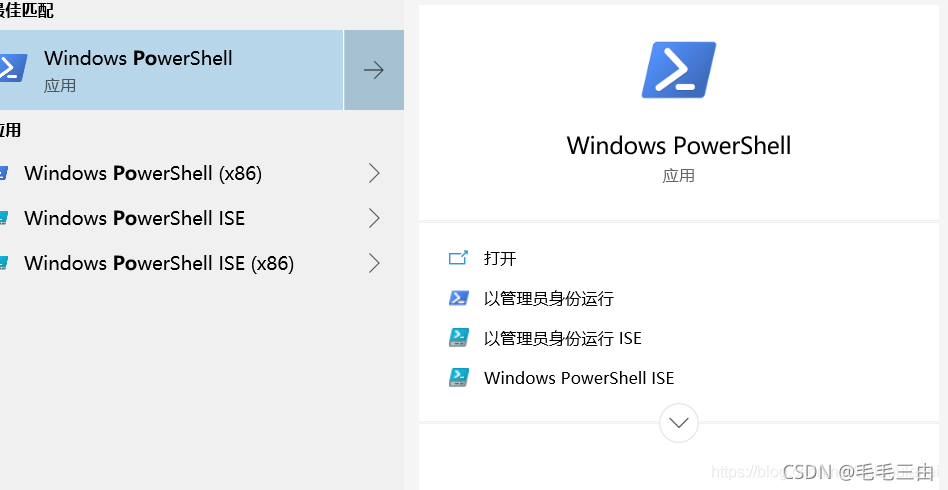Screen dimensions: 948x490
Task: Open Windows PowerShell (x86) from the apps list
Action: click(x=143, y=174)
